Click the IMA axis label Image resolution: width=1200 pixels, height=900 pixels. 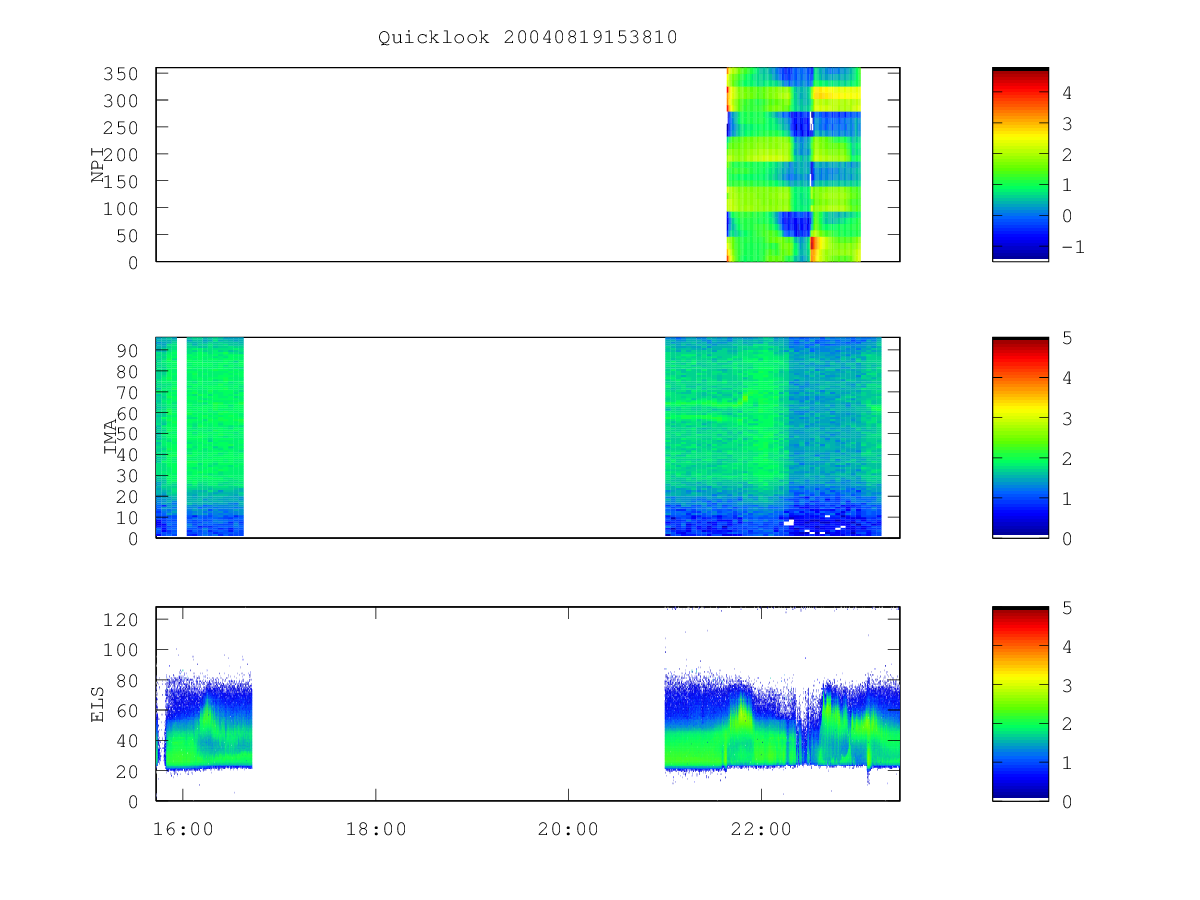(110, 437)
